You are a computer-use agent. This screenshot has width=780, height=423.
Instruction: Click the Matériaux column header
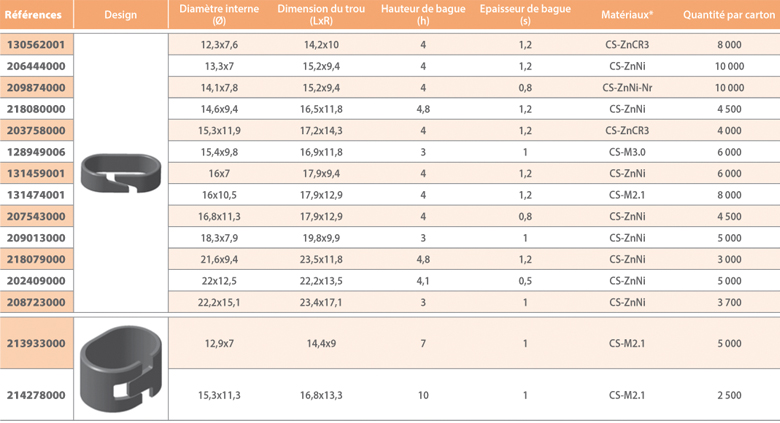(x=628, y=15)
